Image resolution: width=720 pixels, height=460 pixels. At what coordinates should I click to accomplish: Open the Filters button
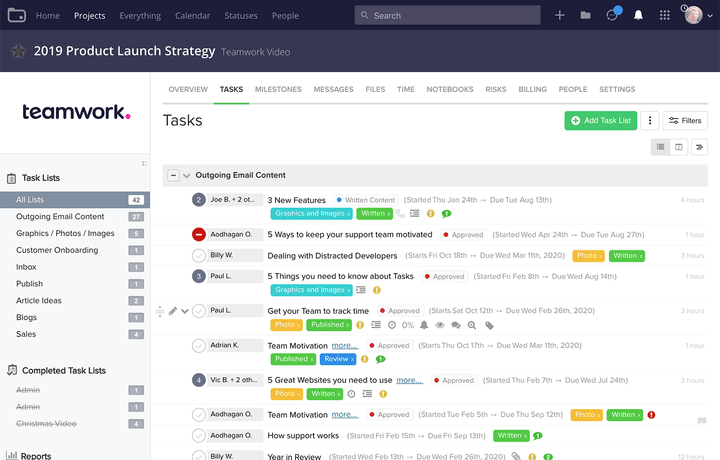(685, 120)
